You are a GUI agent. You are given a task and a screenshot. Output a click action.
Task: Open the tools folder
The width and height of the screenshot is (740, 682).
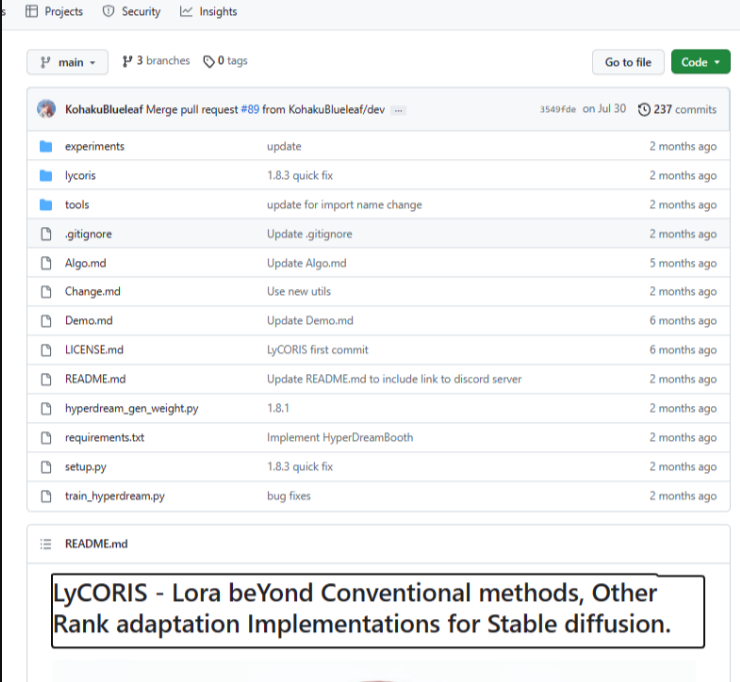[77, 205]
